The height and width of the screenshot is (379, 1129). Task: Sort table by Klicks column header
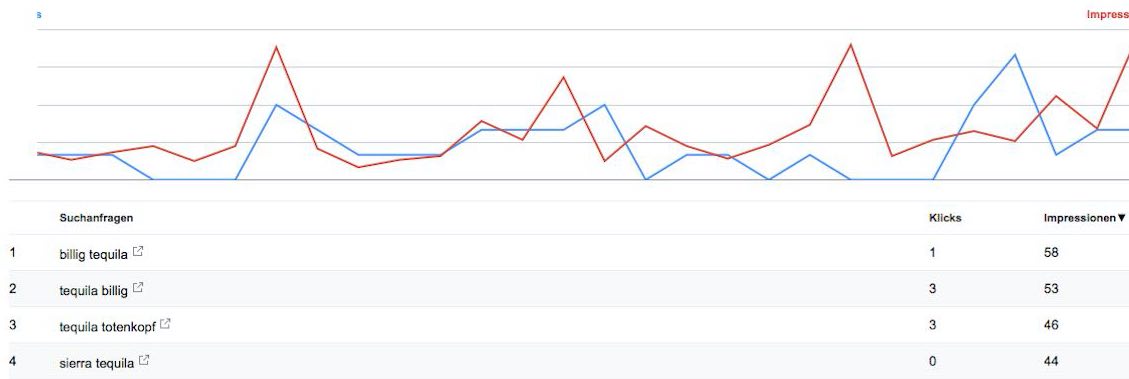[x=945, y=218]
